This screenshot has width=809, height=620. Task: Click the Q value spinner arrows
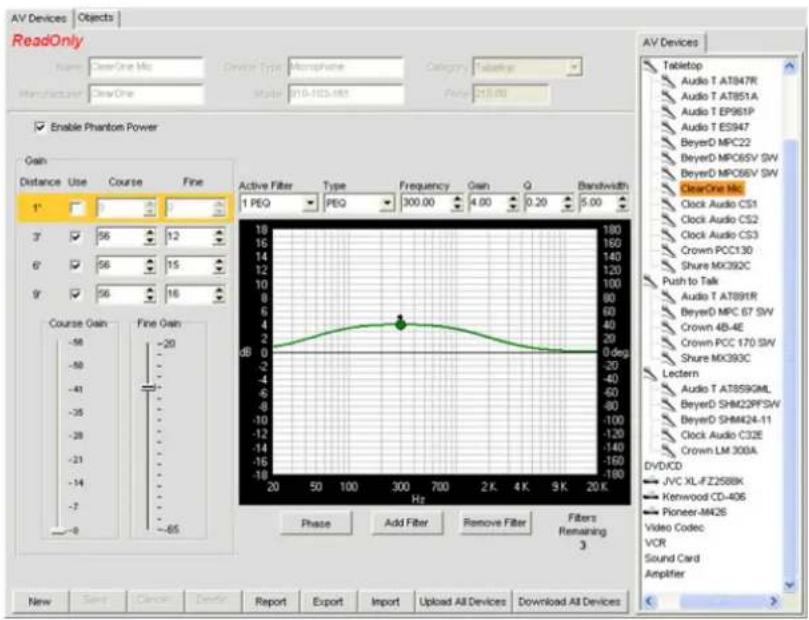[568, 203]
